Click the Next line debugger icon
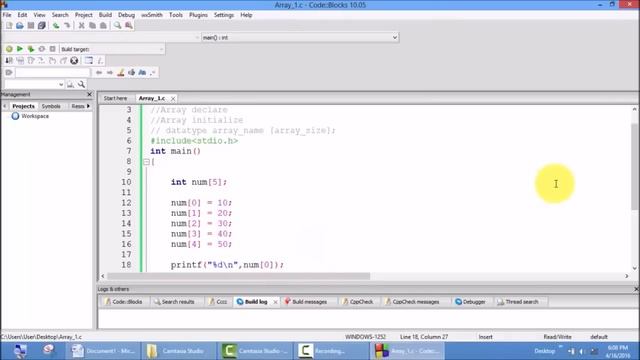The width and height of the screenshot is (640, 360). (x=31, y=61)
